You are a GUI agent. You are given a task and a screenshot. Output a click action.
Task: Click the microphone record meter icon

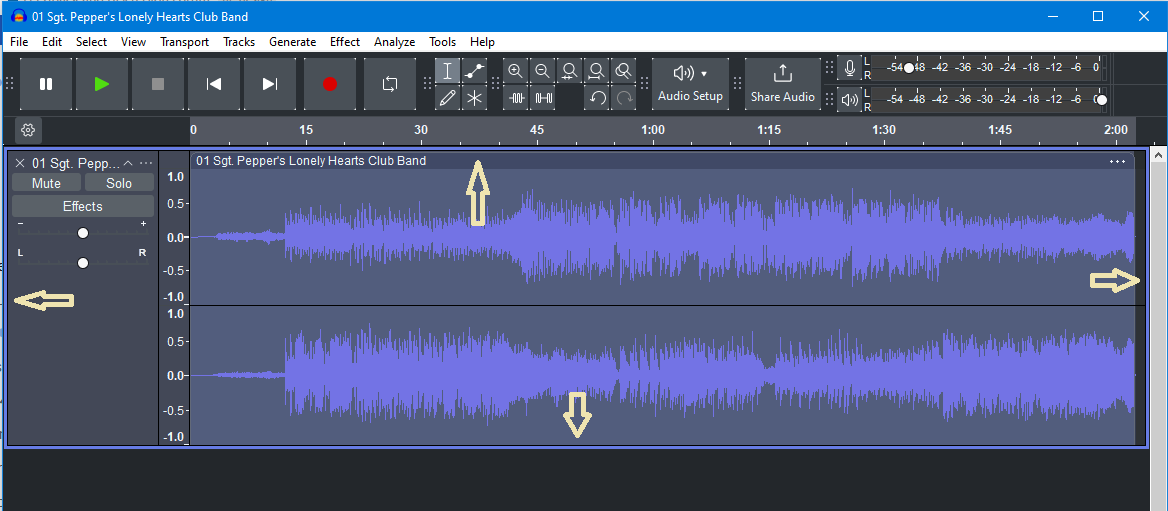(x=849, y=69)
